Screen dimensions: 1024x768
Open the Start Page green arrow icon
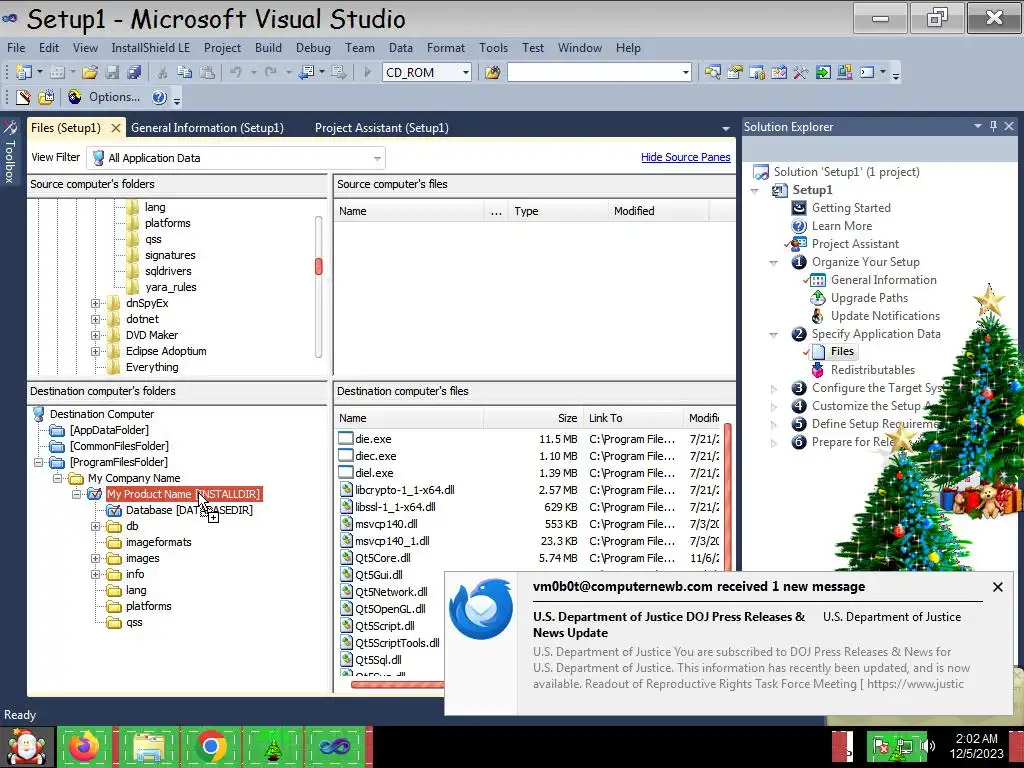(823, 72)
